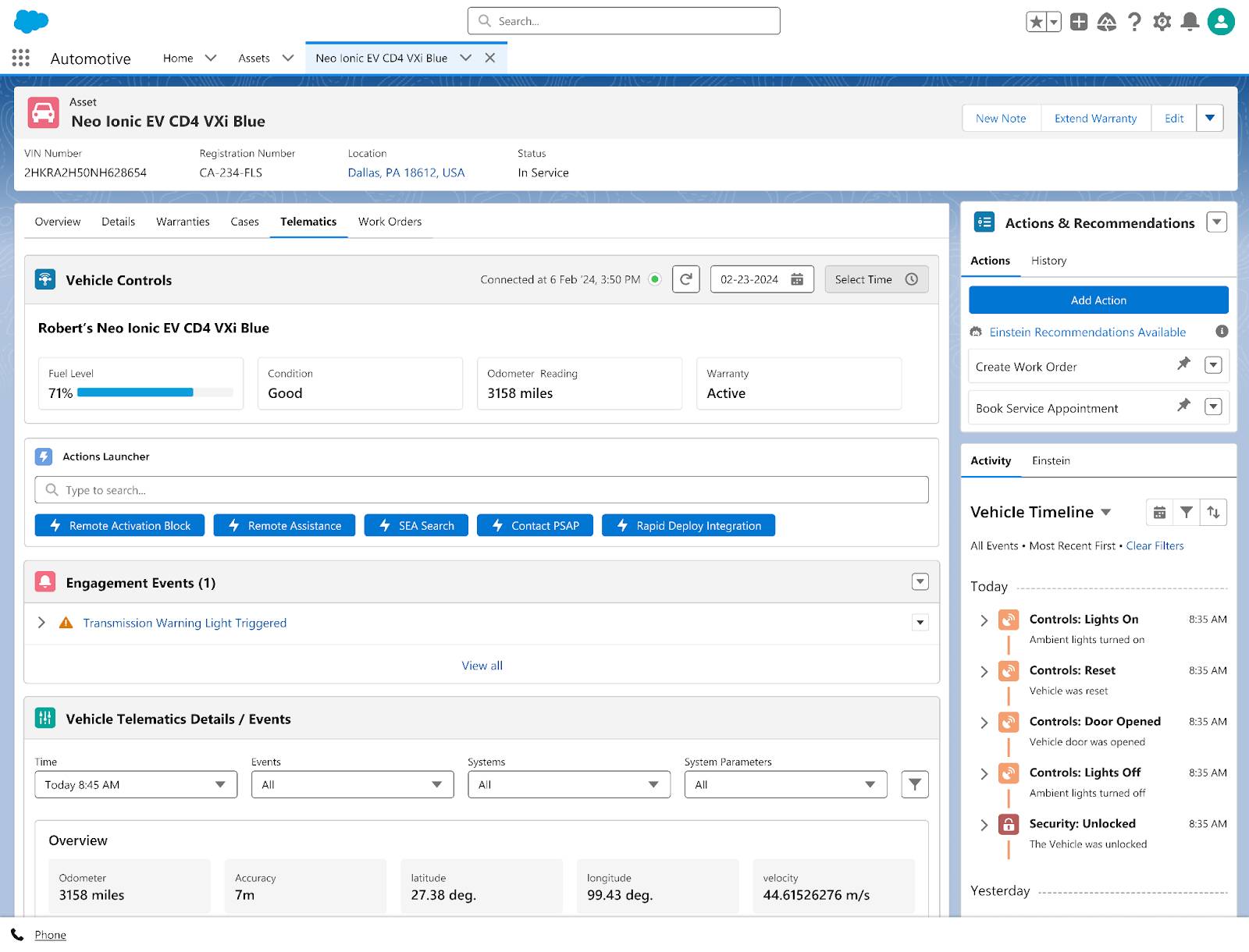Refresh the vehicle connection status
The image size is (1249, 952).
tap(686, 279)
